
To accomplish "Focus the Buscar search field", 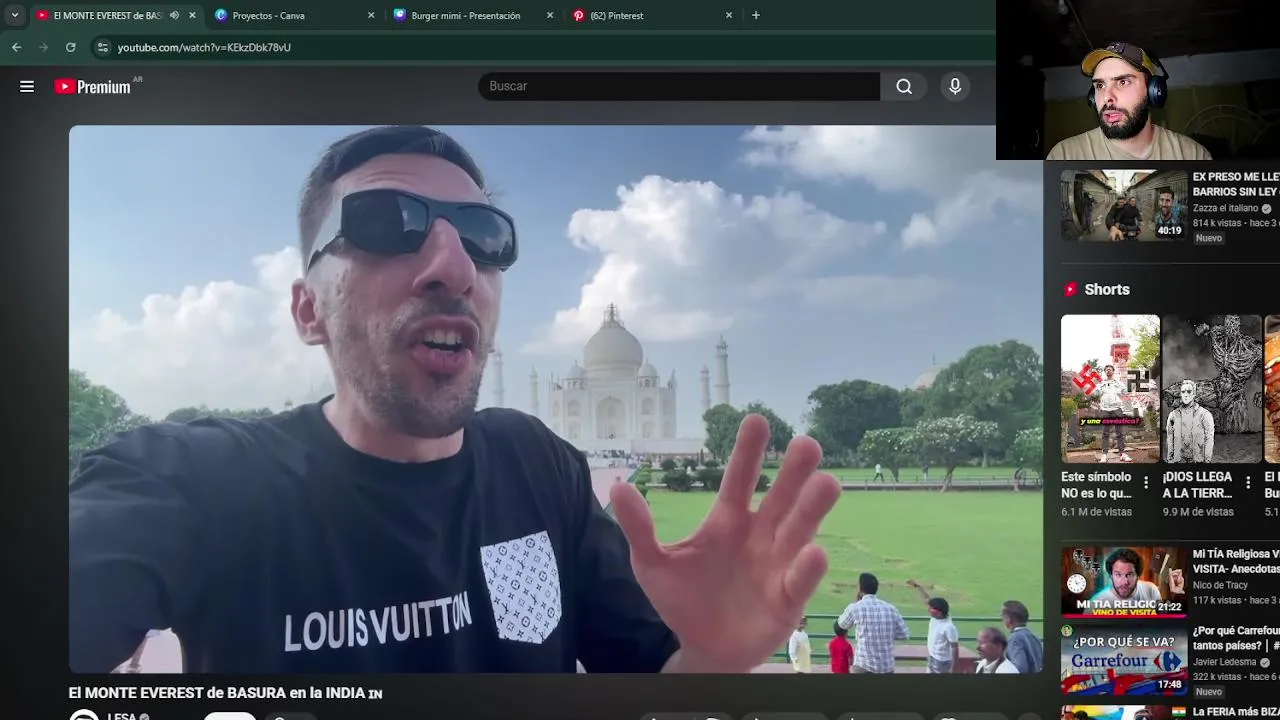I will pyautogui.click(x=679, y=86).
